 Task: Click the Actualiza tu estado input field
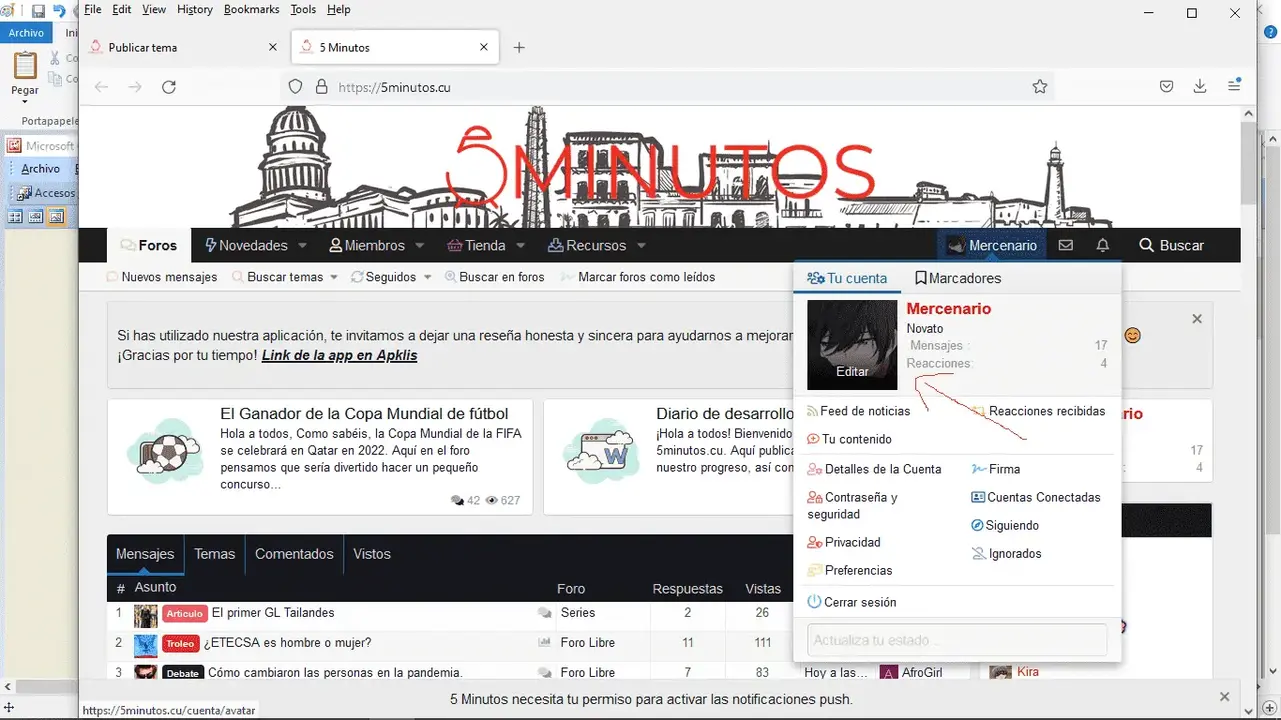click(x=957, y=640)
